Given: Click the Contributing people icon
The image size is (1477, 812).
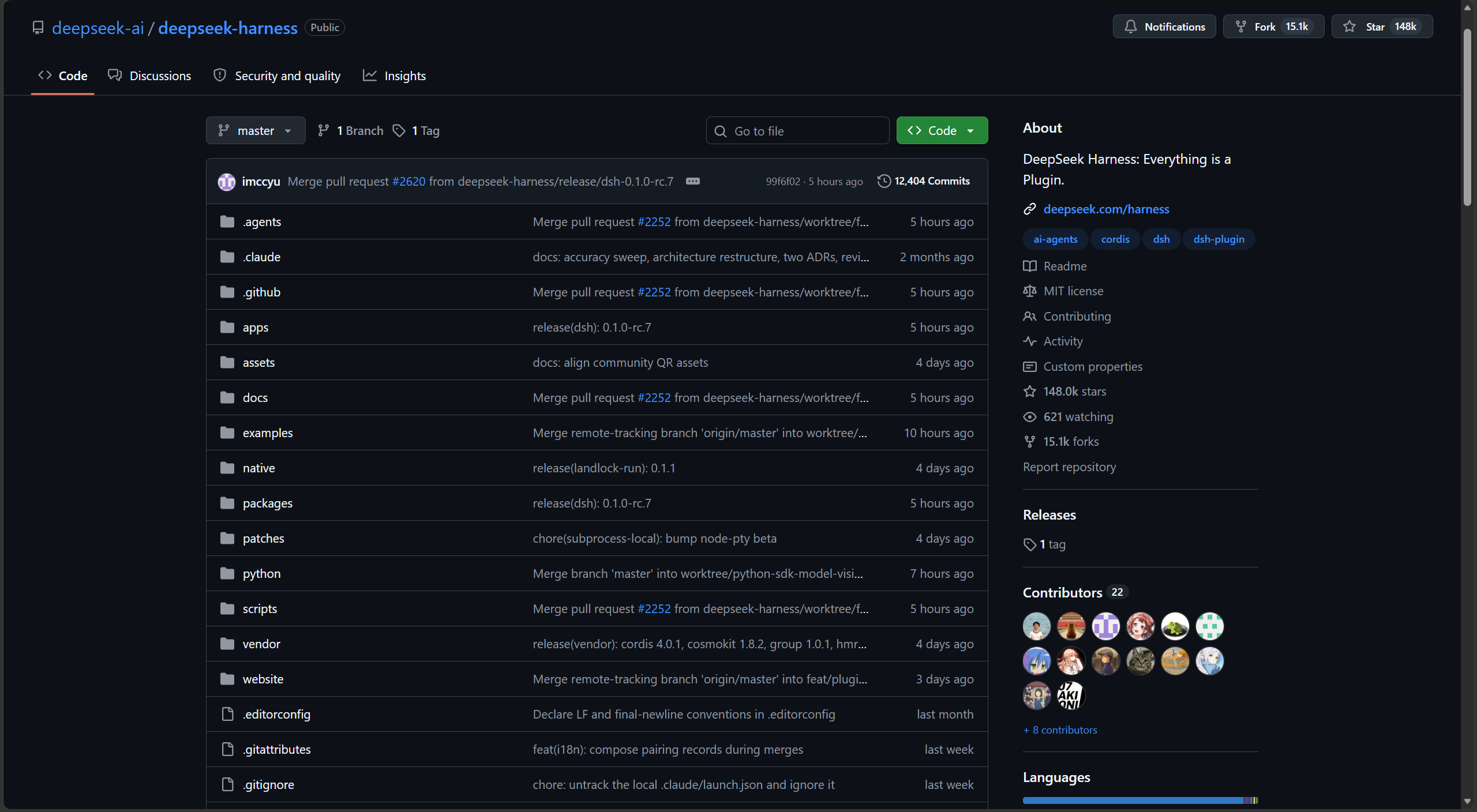Looking at the screenshot, I should coord(1030,317).
